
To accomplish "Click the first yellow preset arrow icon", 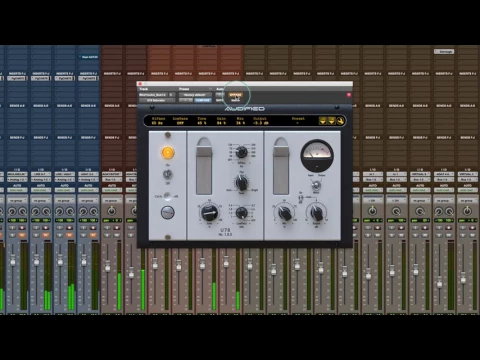I will coord(323,121).
